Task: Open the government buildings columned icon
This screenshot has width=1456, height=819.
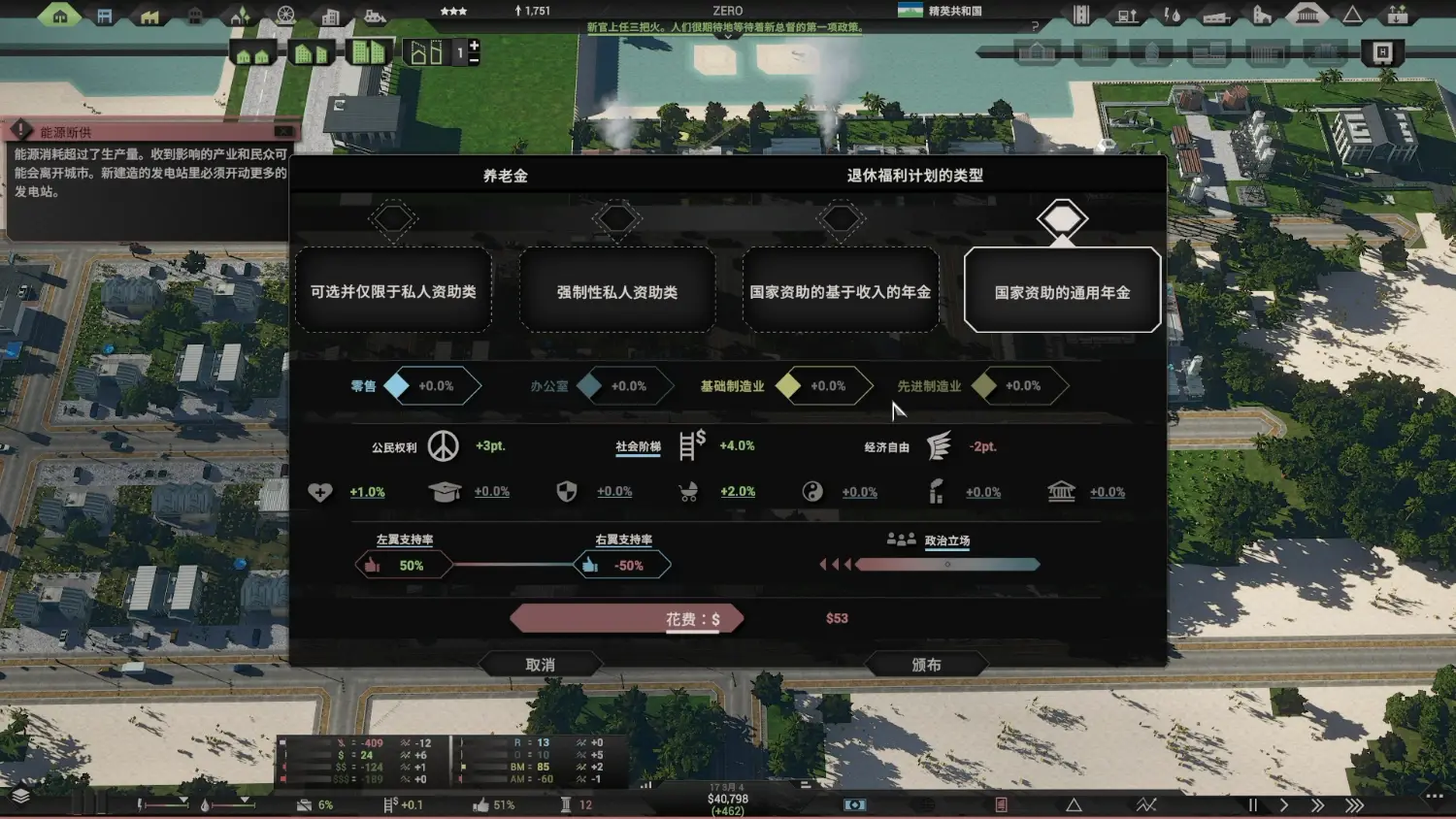Action: (x=1307, y=15)
